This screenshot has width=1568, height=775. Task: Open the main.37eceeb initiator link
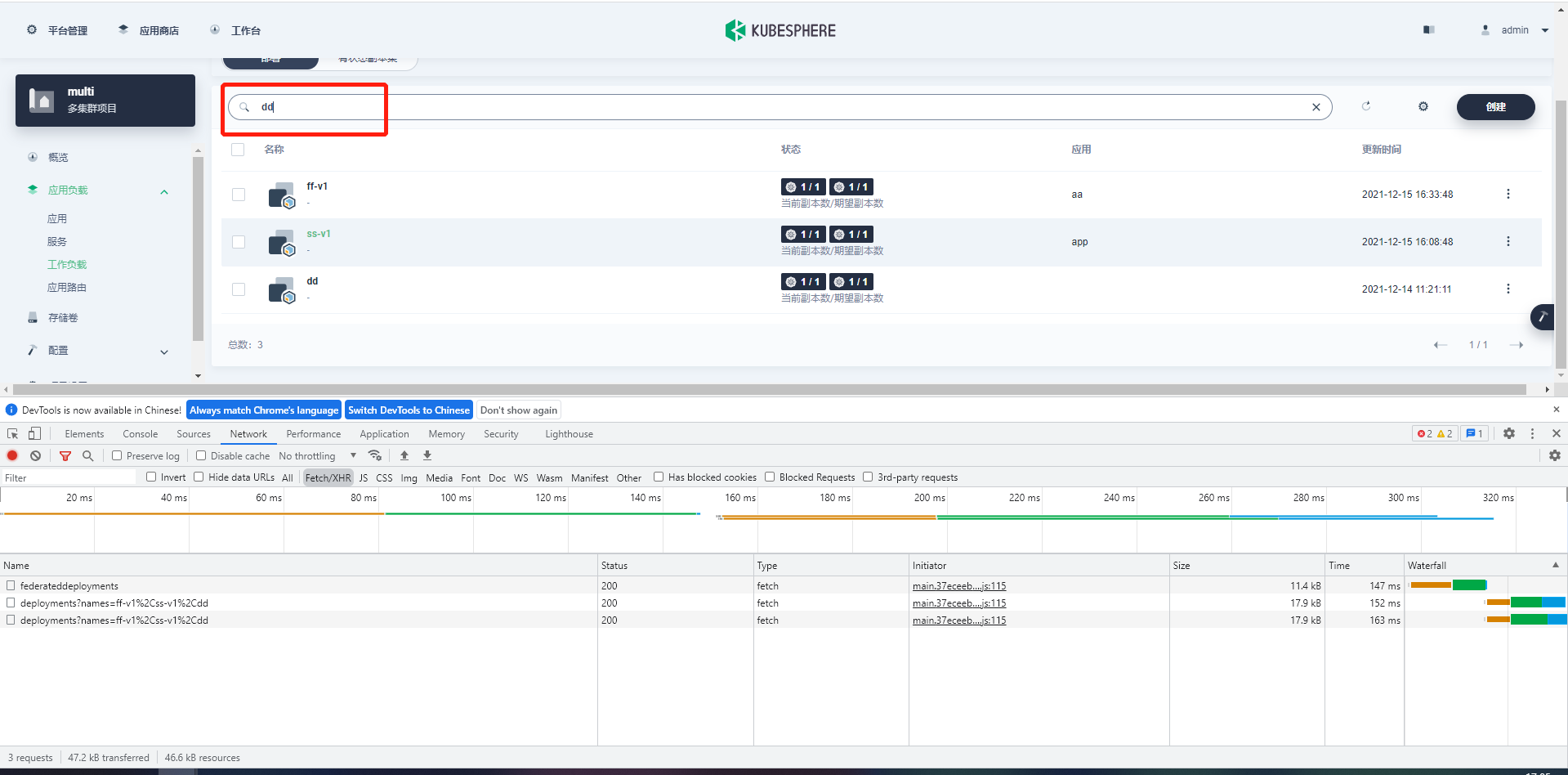958,585
